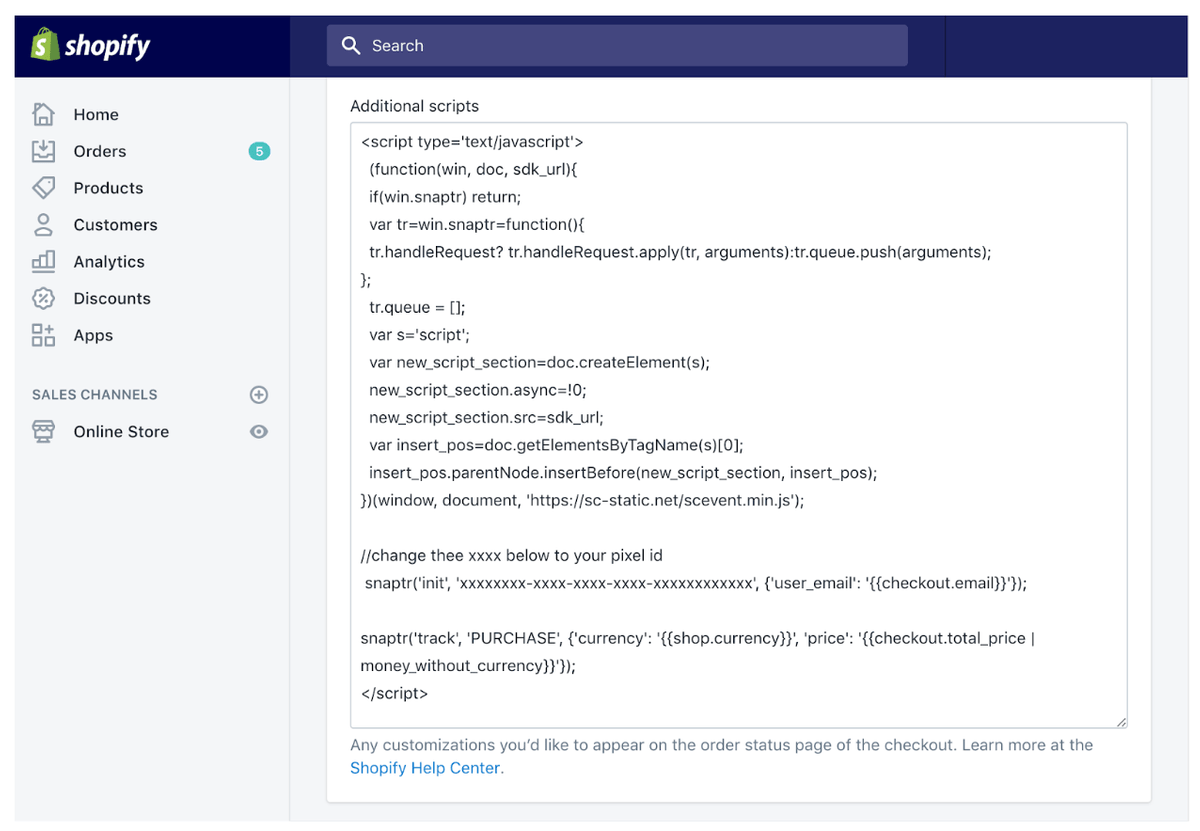This screenshot has height=831, width=1200.
Task: Focus the Search field in top bar
Action: tap(617, 46)
